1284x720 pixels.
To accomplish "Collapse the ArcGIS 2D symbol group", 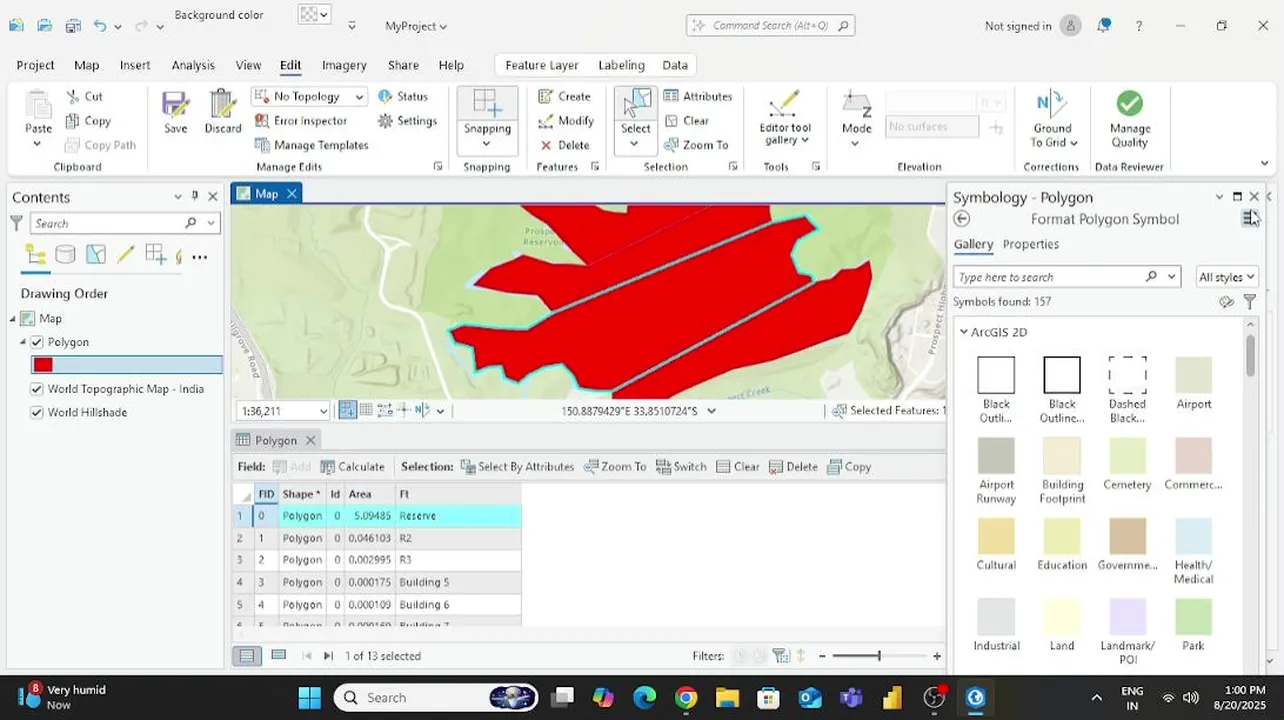I will click(x=964, y=332).
